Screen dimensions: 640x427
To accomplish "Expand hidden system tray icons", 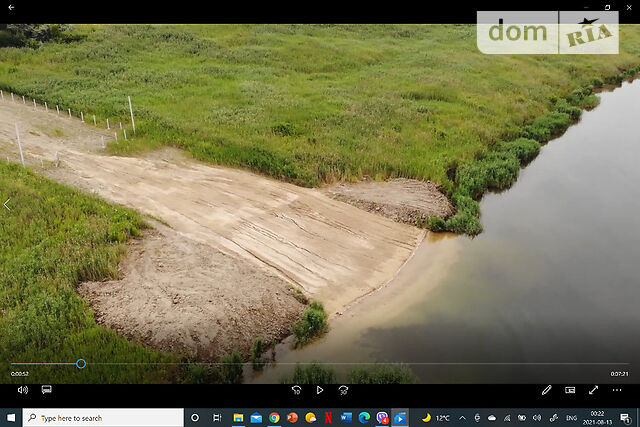I will 463,417.
